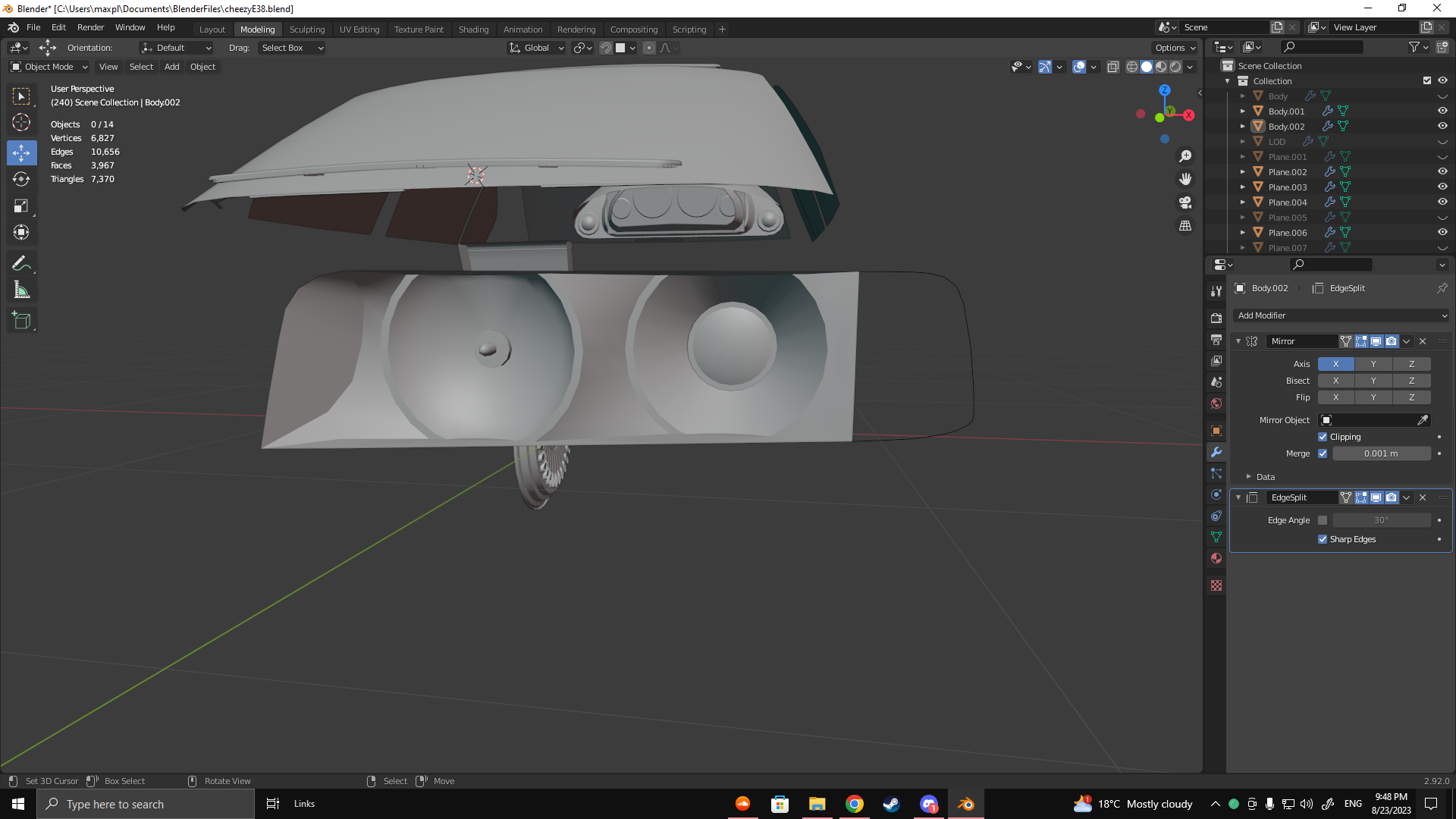The width and height of the screenshot is (1456, 819).
Task: Click the Toggle camera view icon
Action: pos(1185,202)
